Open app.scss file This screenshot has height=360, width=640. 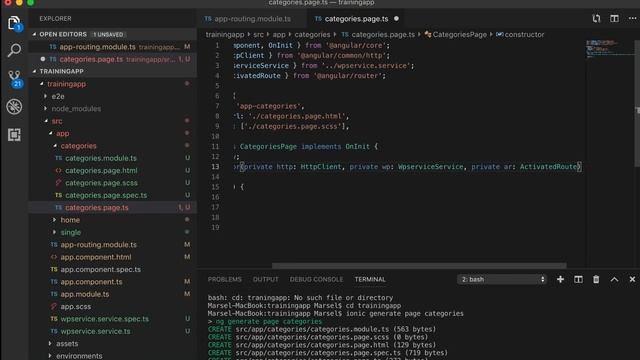pyautogui.click(x=113, y=307)
